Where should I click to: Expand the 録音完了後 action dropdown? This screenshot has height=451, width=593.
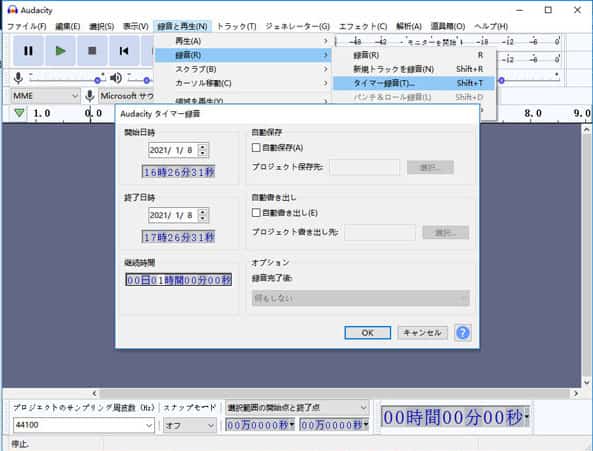[x=360, y=298]
